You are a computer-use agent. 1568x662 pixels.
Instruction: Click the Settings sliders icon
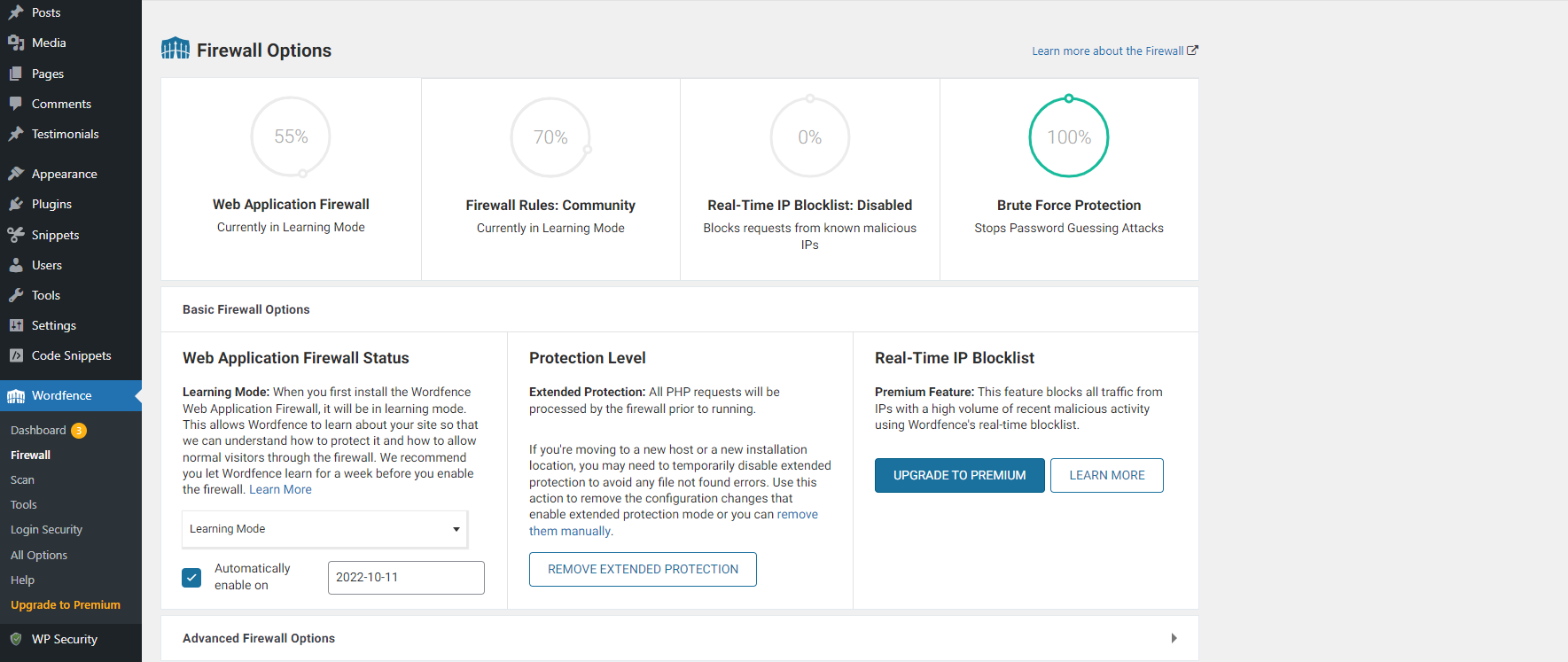16,325
